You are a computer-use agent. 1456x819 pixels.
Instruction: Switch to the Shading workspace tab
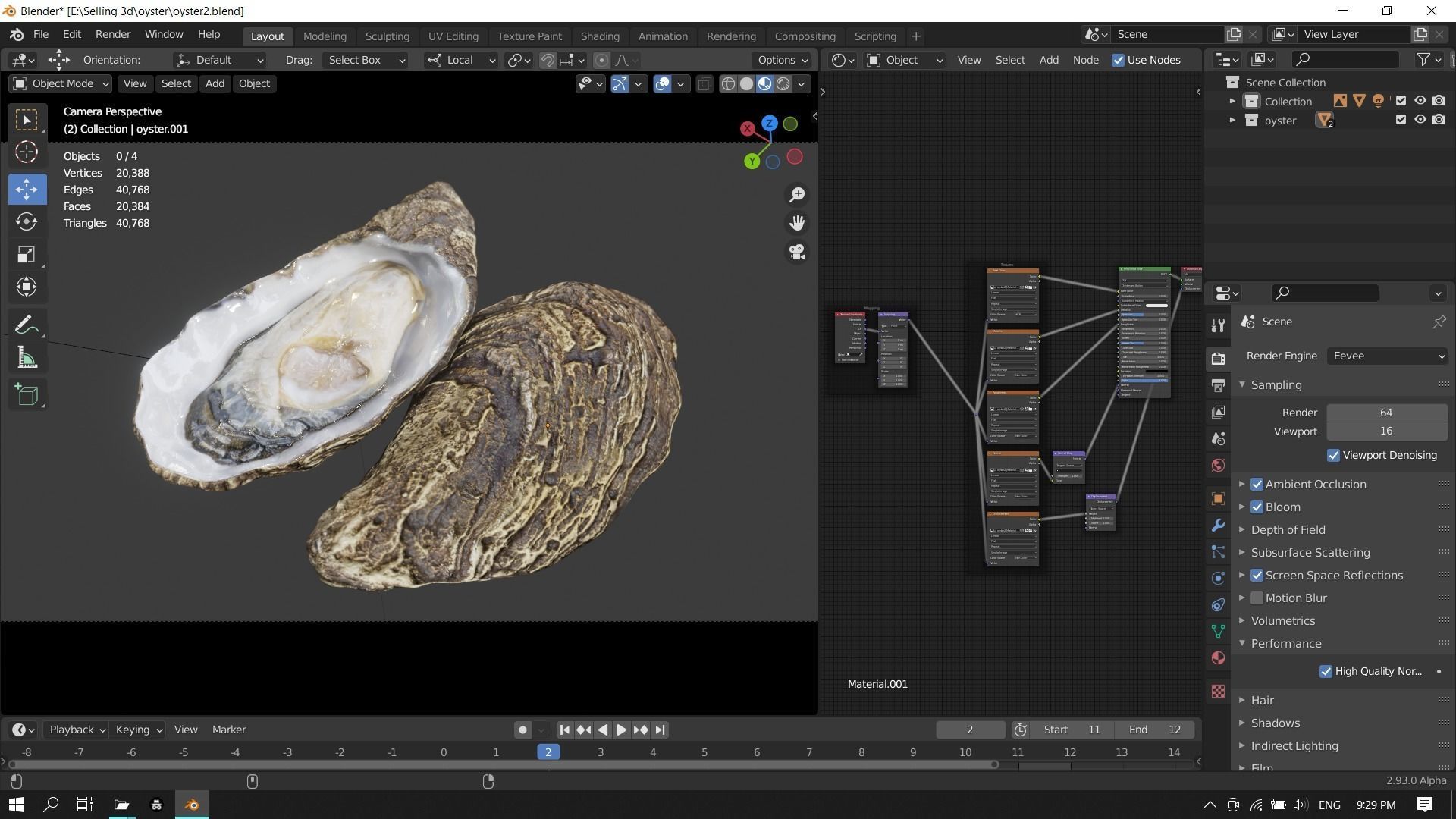600,36
